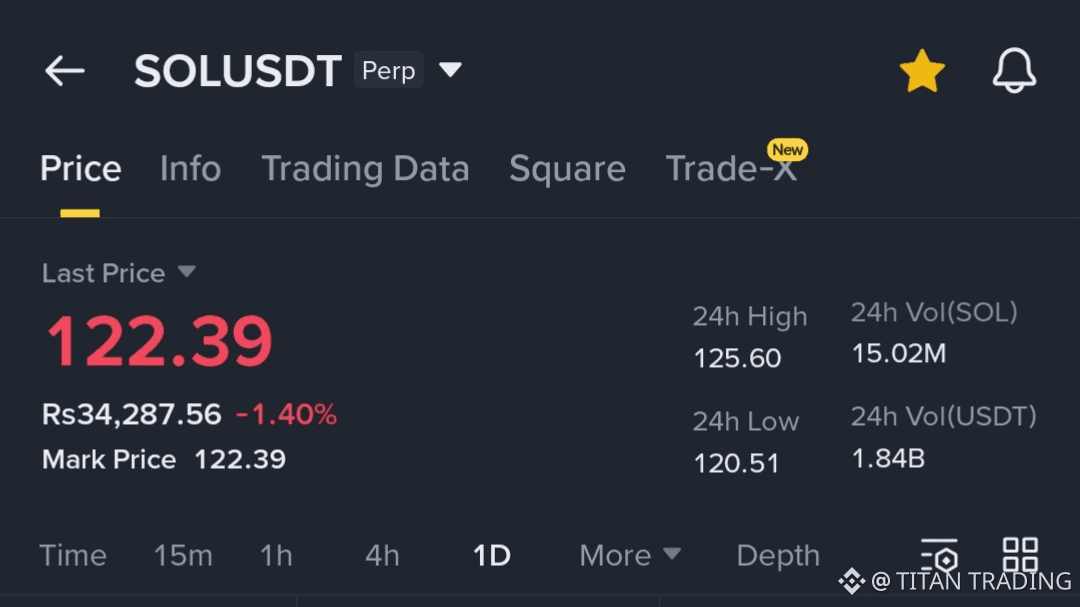Open the Depth chart view

coord(778,555)
